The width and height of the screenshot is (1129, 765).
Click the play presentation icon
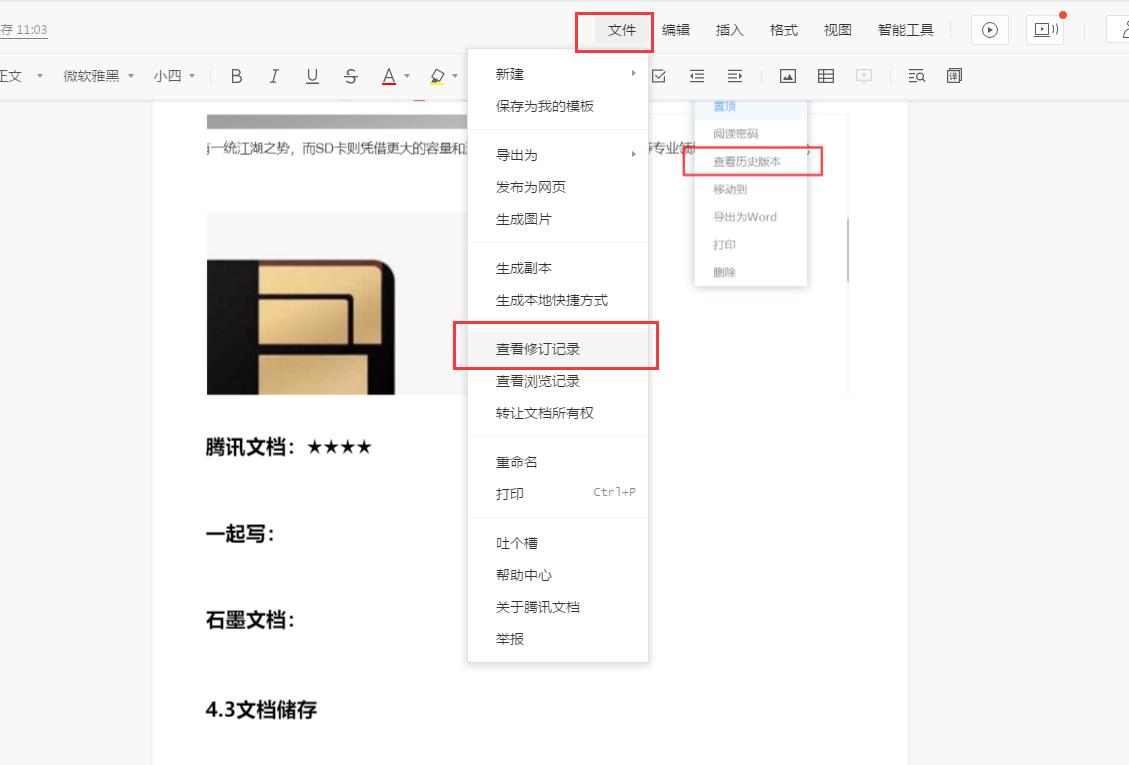[x=989, y=30]
